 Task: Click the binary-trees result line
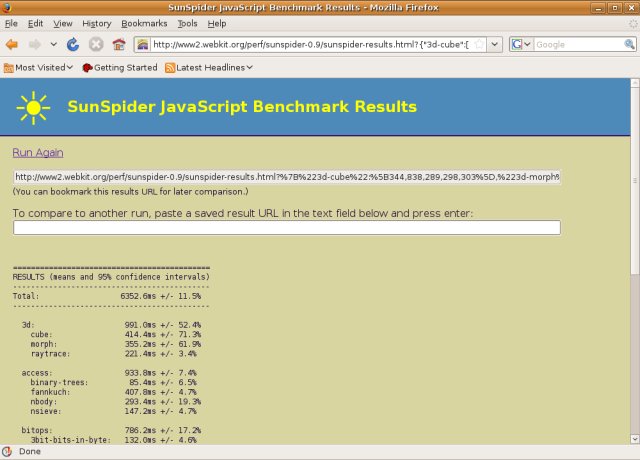(113, 383)
